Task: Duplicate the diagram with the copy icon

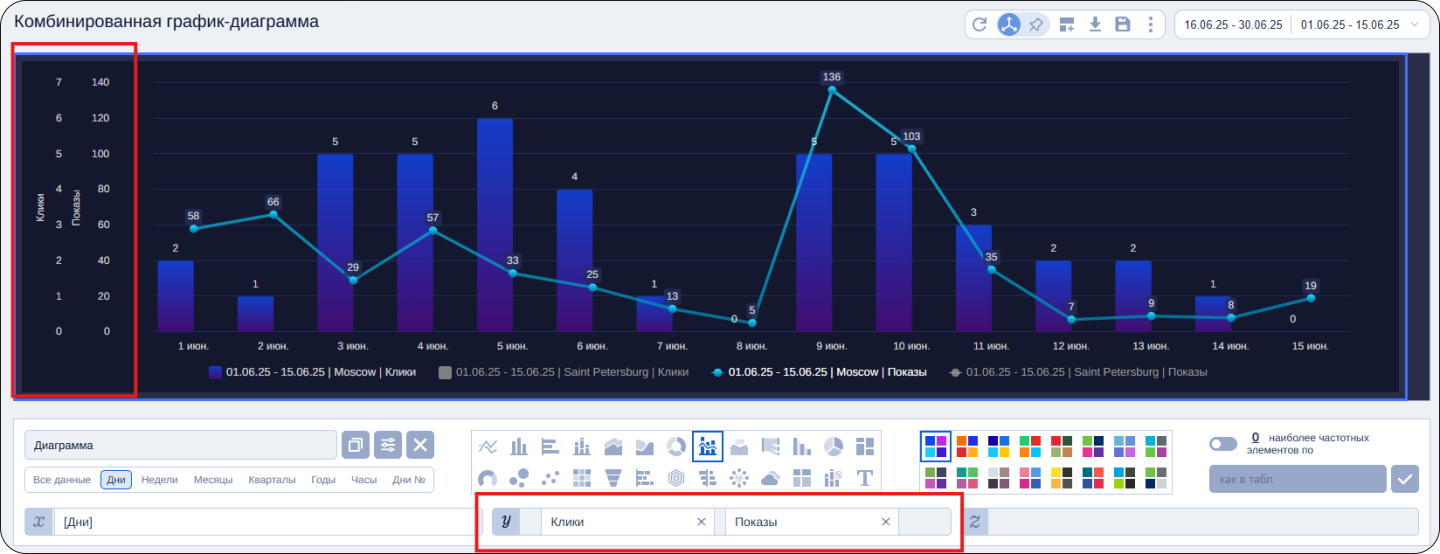Action: tap(355, 445)
